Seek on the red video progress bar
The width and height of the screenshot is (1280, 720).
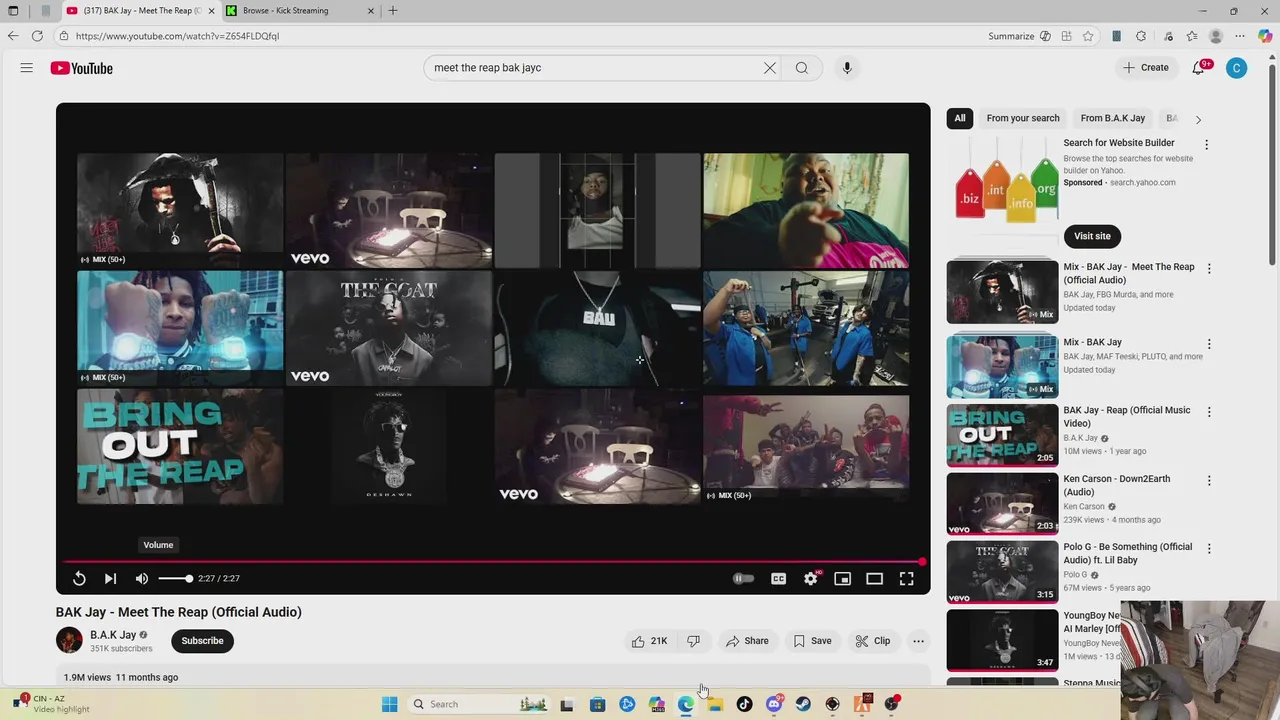493,561
